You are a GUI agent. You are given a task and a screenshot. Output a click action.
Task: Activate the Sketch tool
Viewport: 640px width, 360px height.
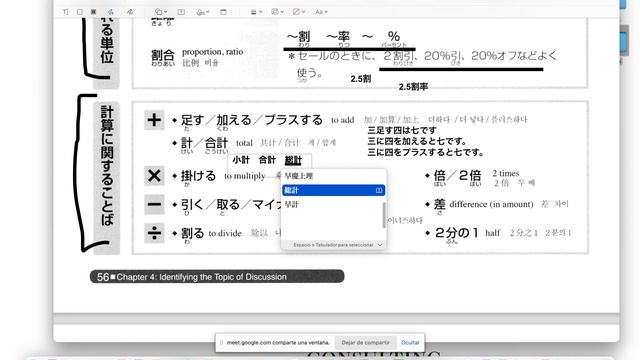111,12
